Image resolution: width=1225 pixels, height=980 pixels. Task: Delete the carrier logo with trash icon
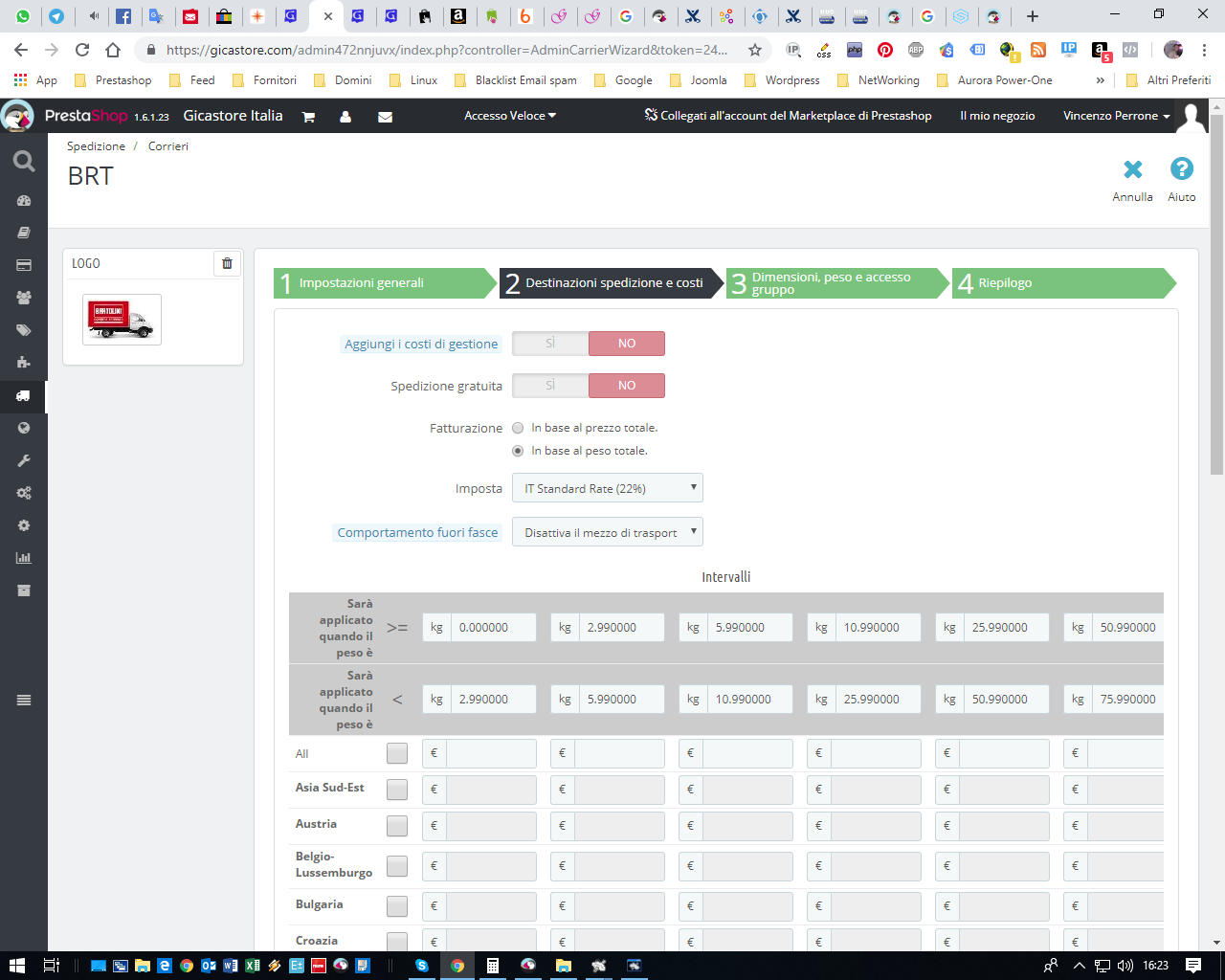click(227, 263)
